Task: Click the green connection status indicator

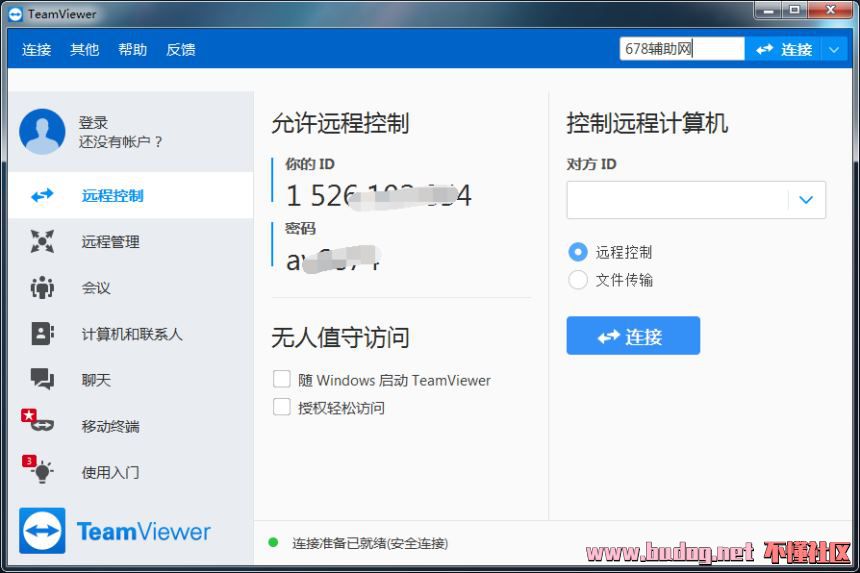Action: pyautogui.click(x=273, y=543)
